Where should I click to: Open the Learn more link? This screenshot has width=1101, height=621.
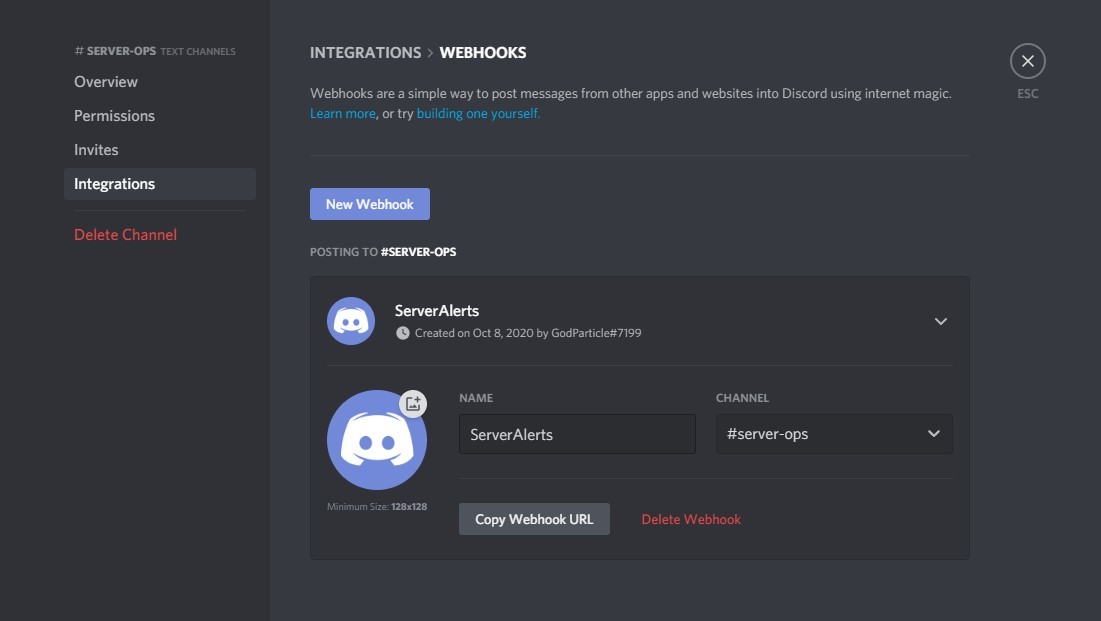pos(342,114)
